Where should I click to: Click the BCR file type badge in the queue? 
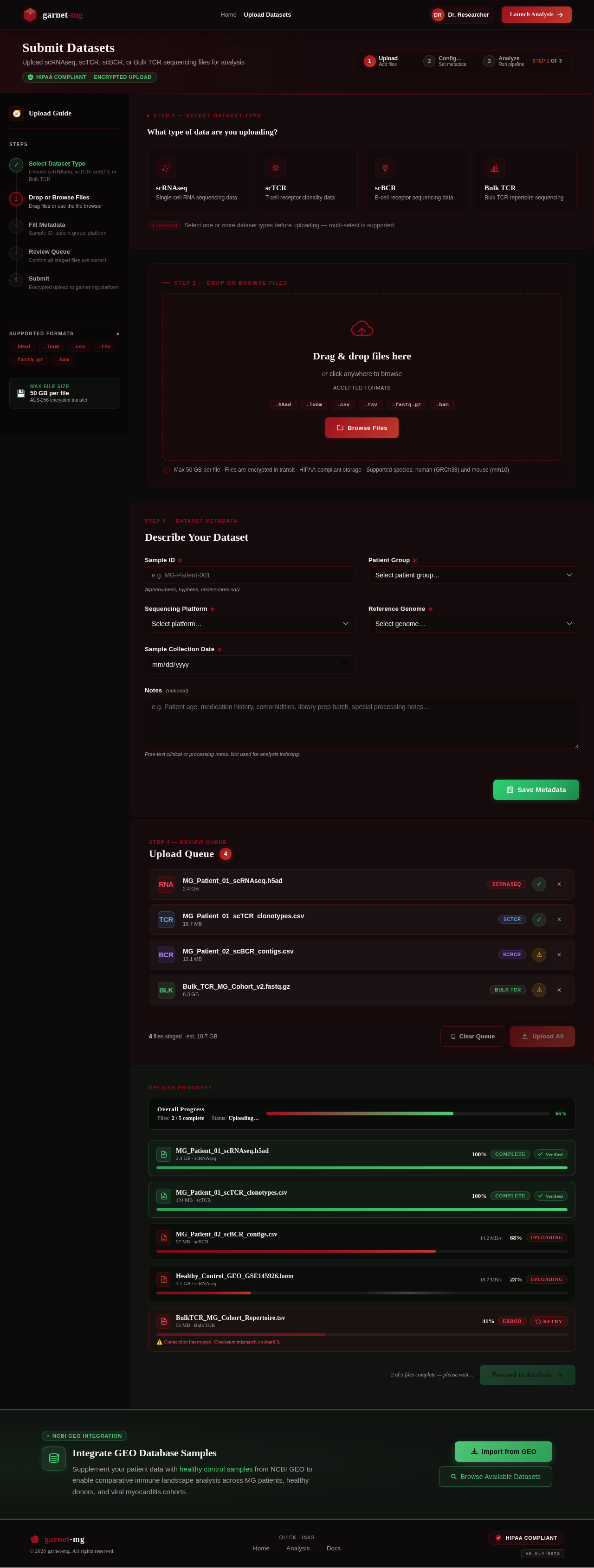(x=166, y=955)
